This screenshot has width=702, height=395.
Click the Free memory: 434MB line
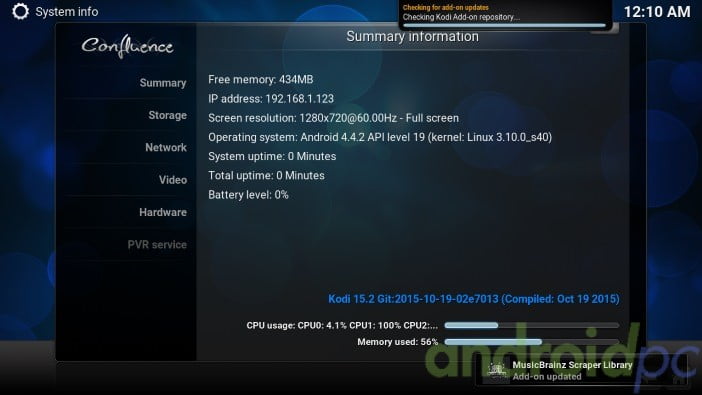[261, 80]
